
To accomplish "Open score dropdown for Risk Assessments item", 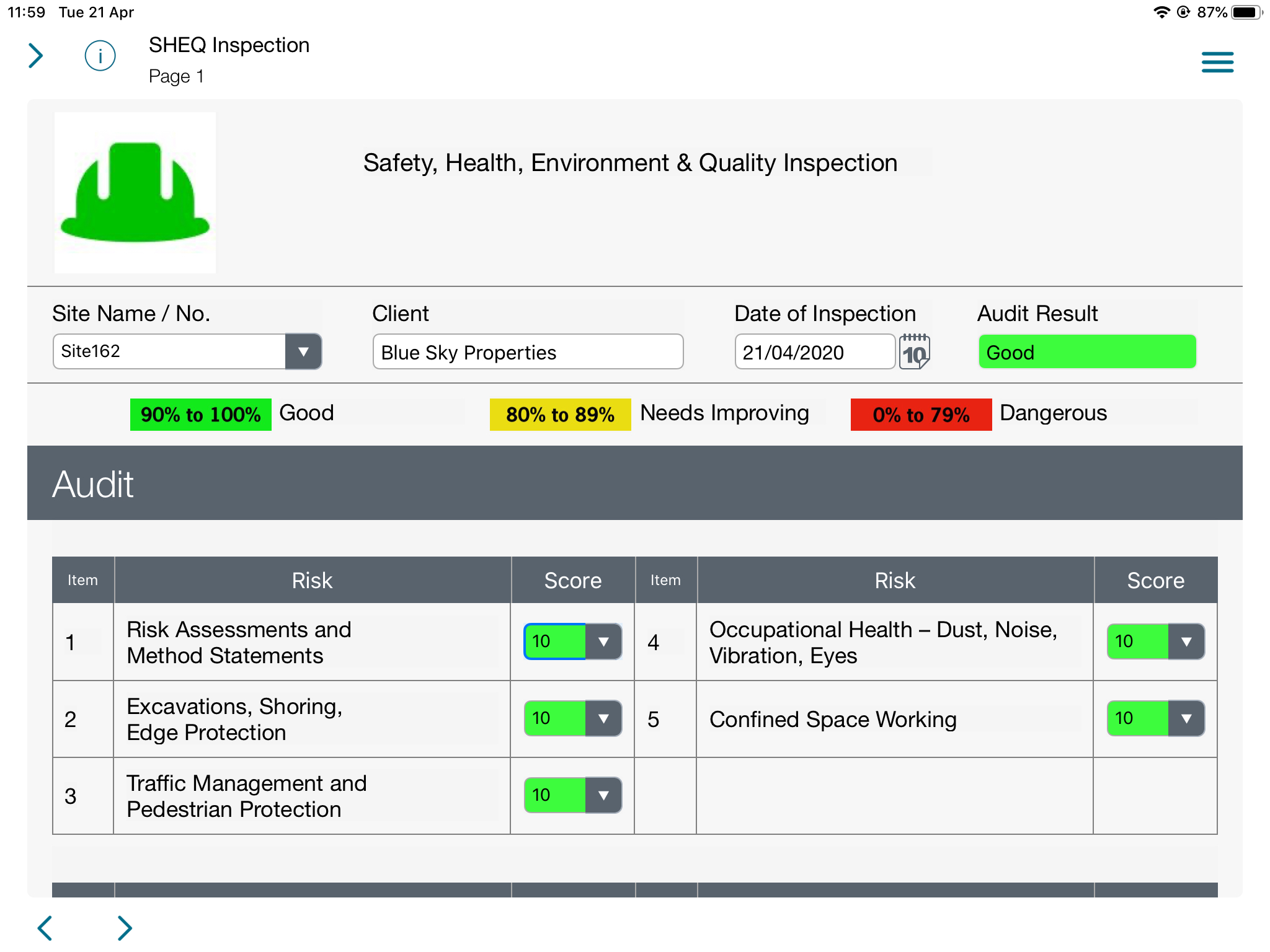I will coord(603,641).
